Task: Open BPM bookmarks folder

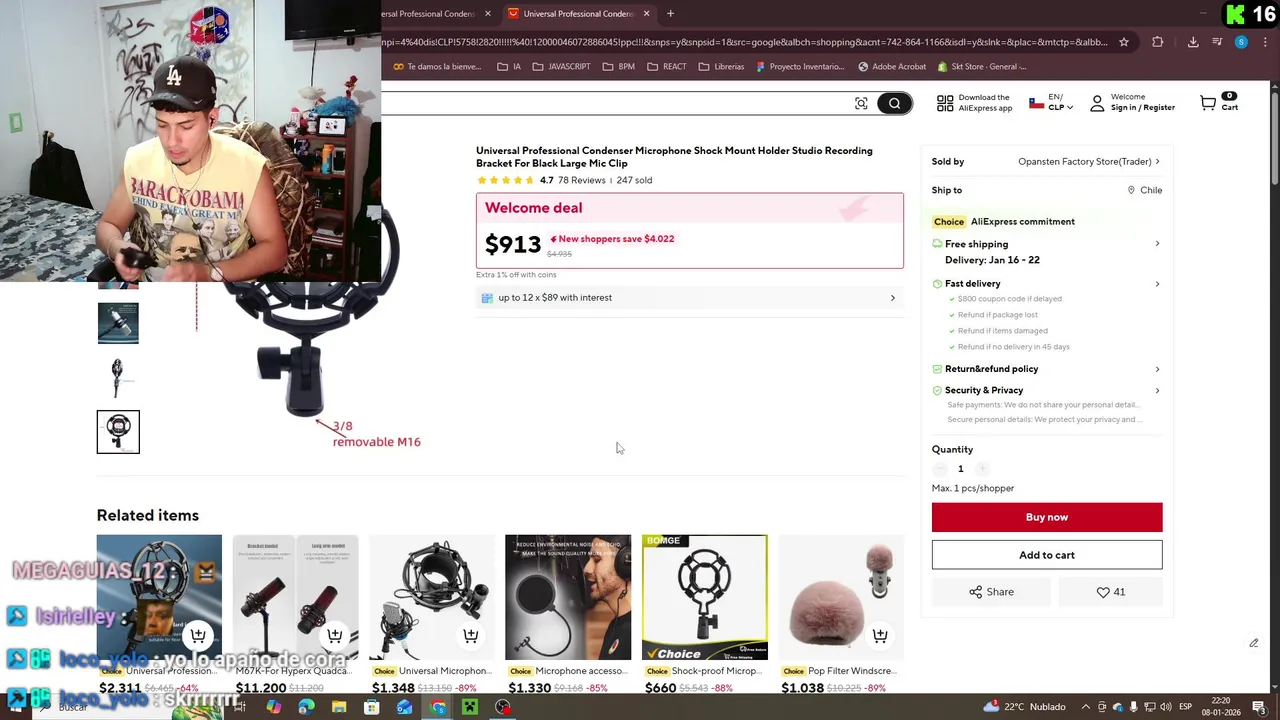Action: tap(618, 66)
